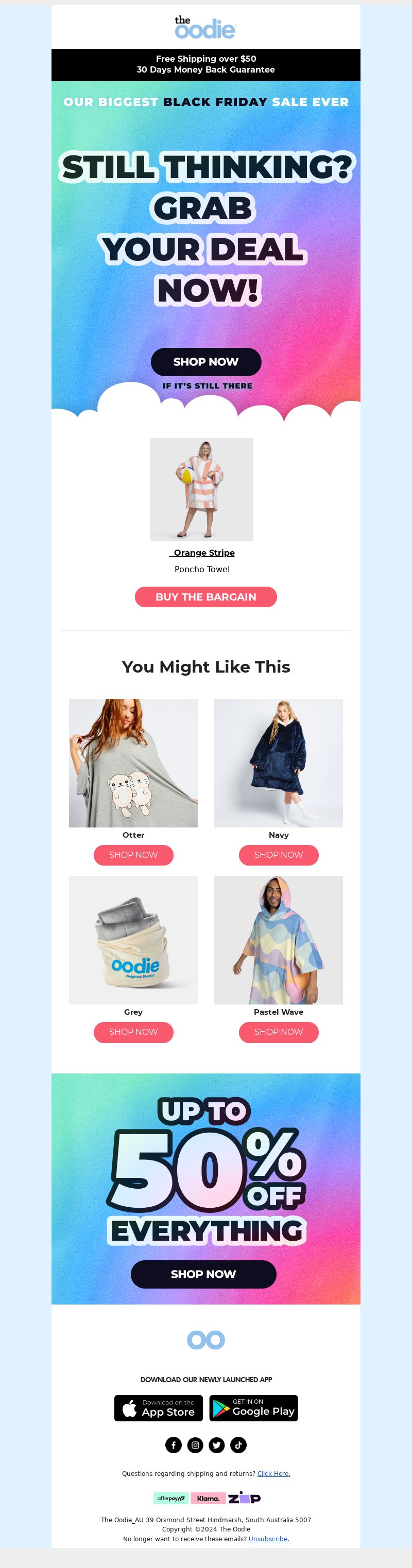Follow the Unsubscribe link
Screen dimensions: 412x1568
pos(268,1539)
